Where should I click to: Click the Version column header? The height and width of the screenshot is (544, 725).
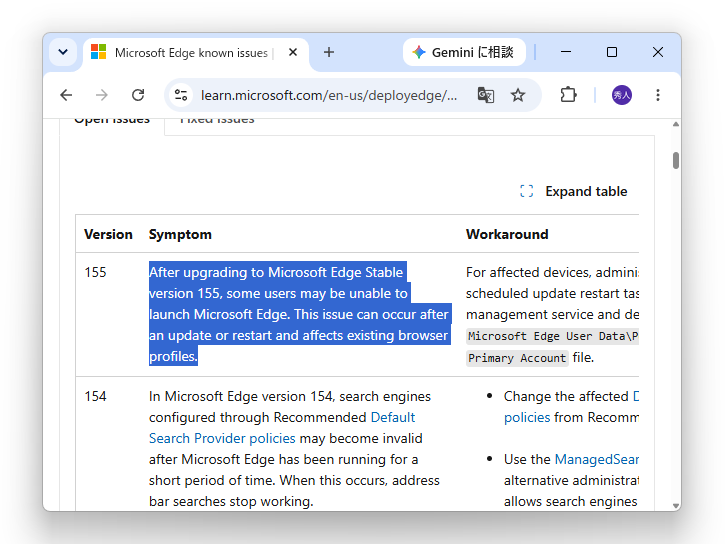(108, 234)
